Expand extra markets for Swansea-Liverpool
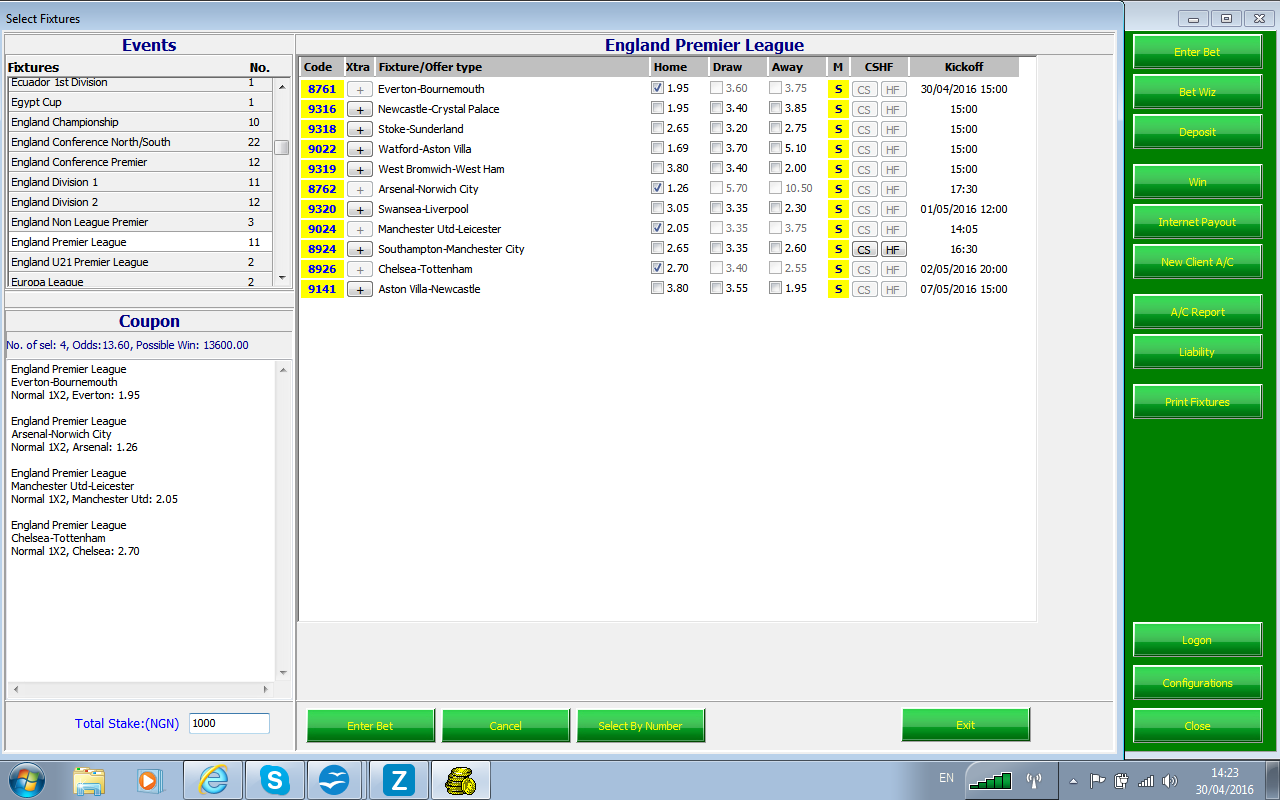 (x=359, y=209)
